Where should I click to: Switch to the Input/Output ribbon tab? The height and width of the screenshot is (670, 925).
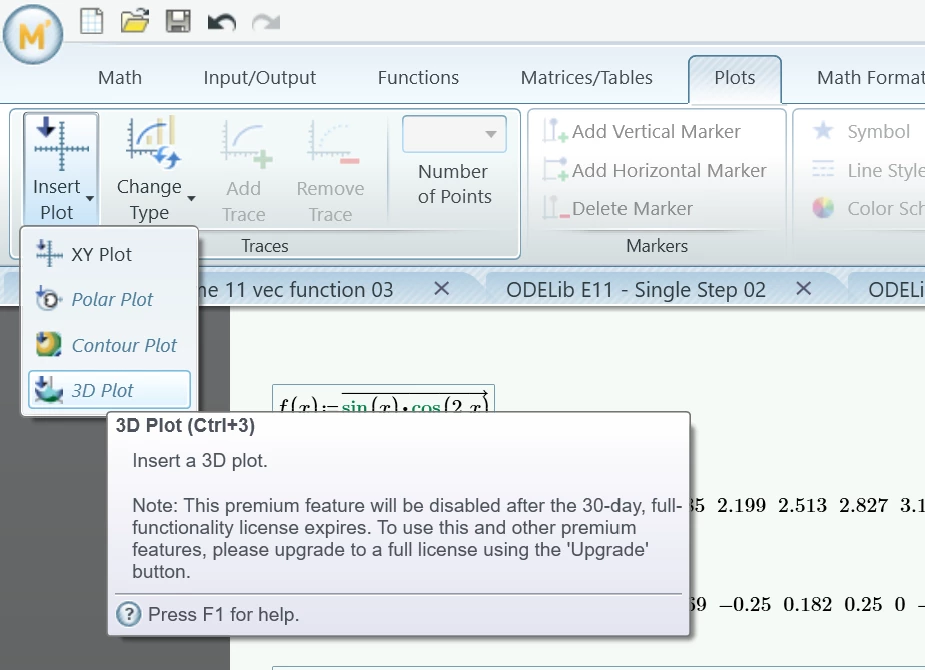pos(260,77)
